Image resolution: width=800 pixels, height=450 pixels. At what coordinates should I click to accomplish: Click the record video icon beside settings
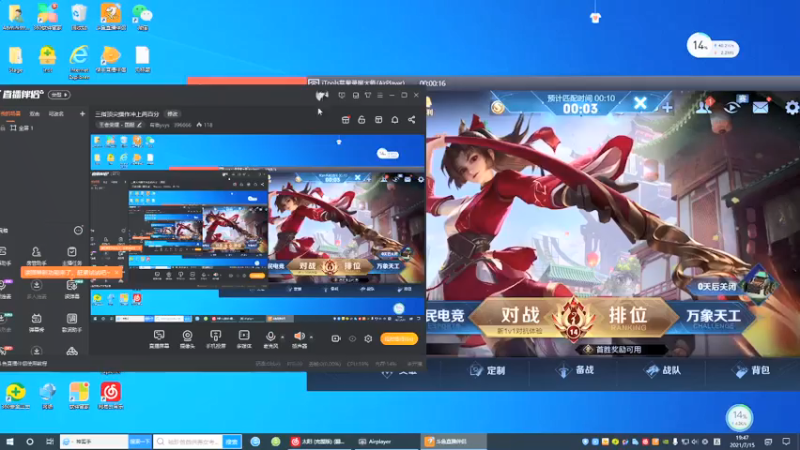pos(336,339)
